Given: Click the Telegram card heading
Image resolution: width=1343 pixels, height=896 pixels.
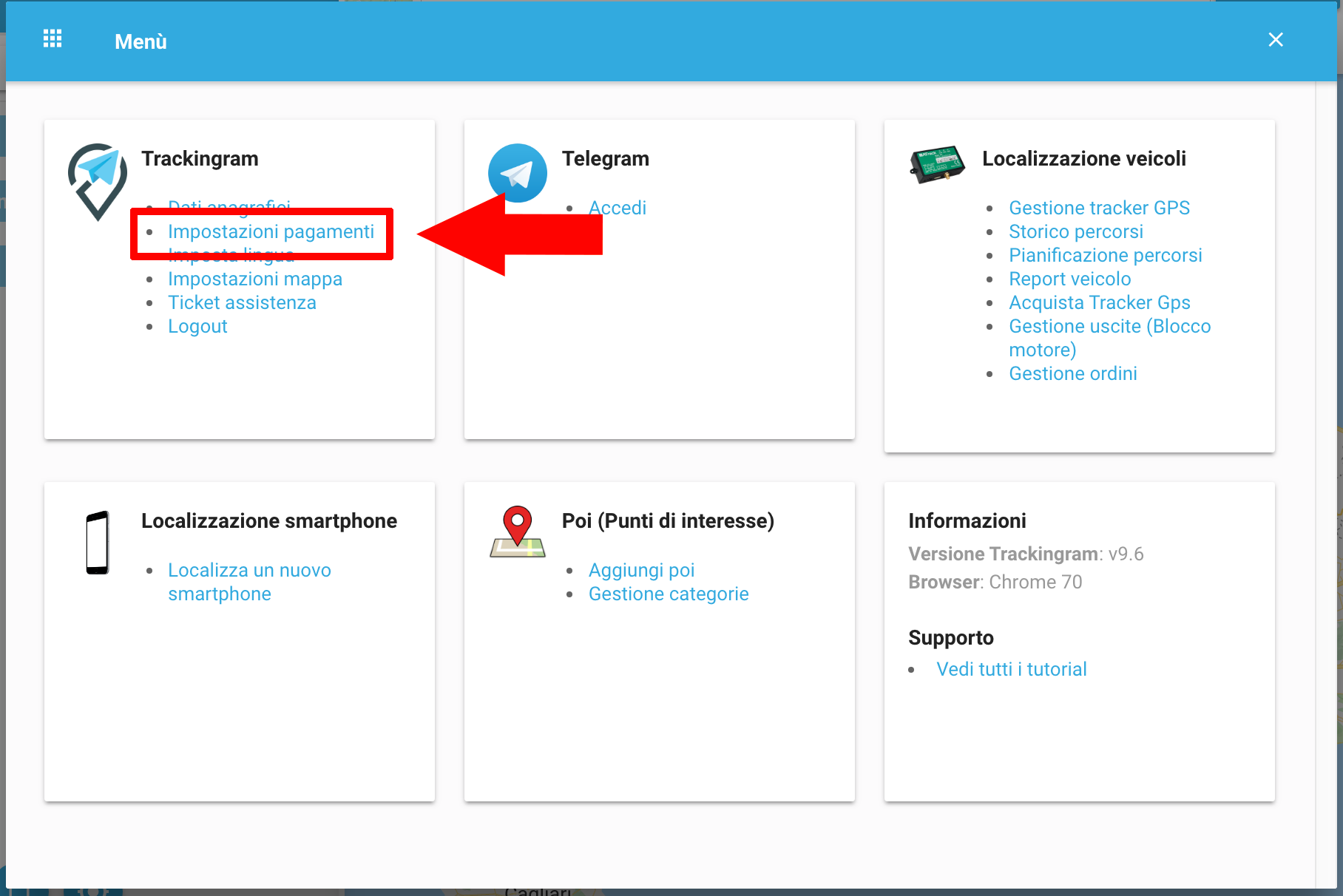Looking at the screenshot, I should pyautogui.click(x=606, y=158).
